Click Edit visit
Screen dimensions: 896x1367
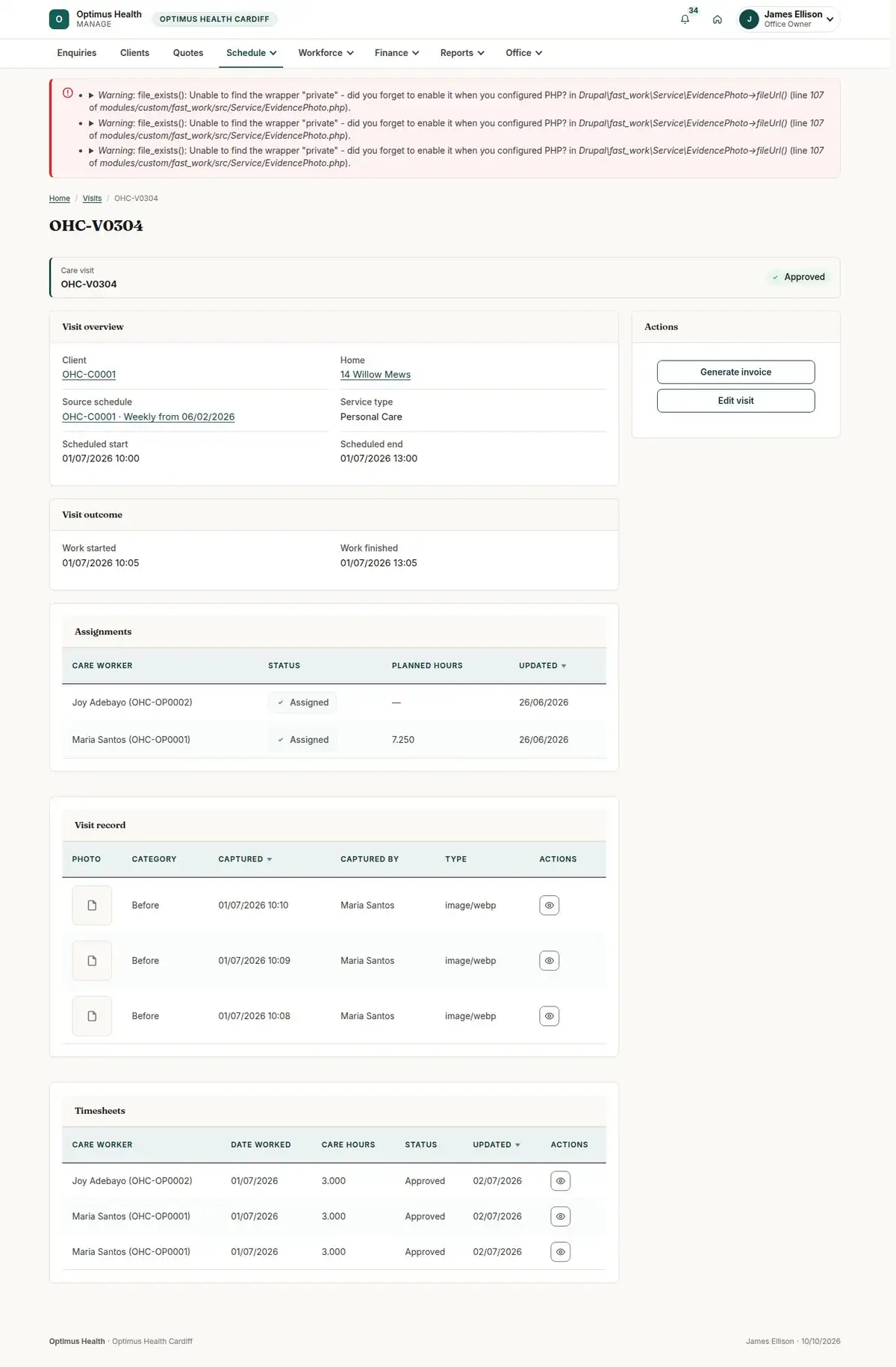735,401
